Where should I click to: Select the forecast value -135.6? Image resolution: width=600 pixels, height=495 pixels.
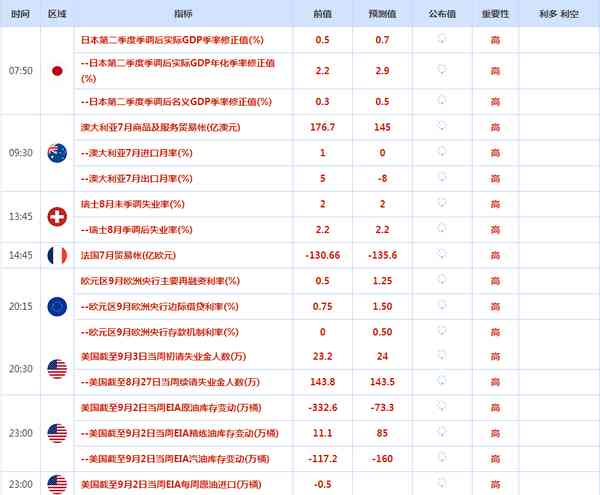pos(382,255)
